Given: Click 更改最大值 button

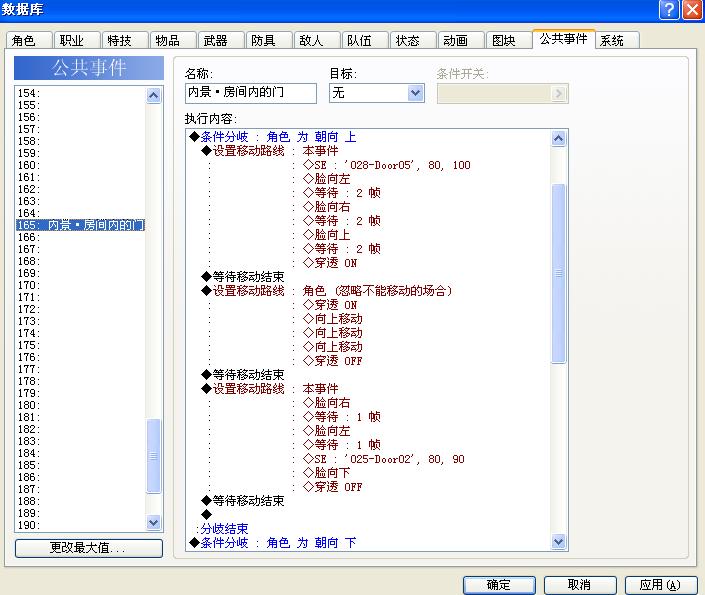Looking at the screenshot, I should (89, 548).
